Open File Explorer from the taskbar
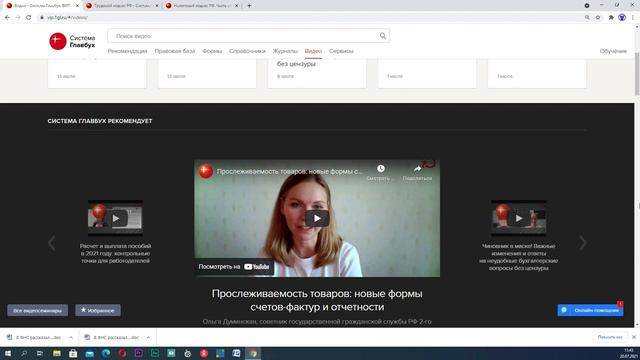Image resolution: width=640 pixels, height=360 pixels. (57, 353)
